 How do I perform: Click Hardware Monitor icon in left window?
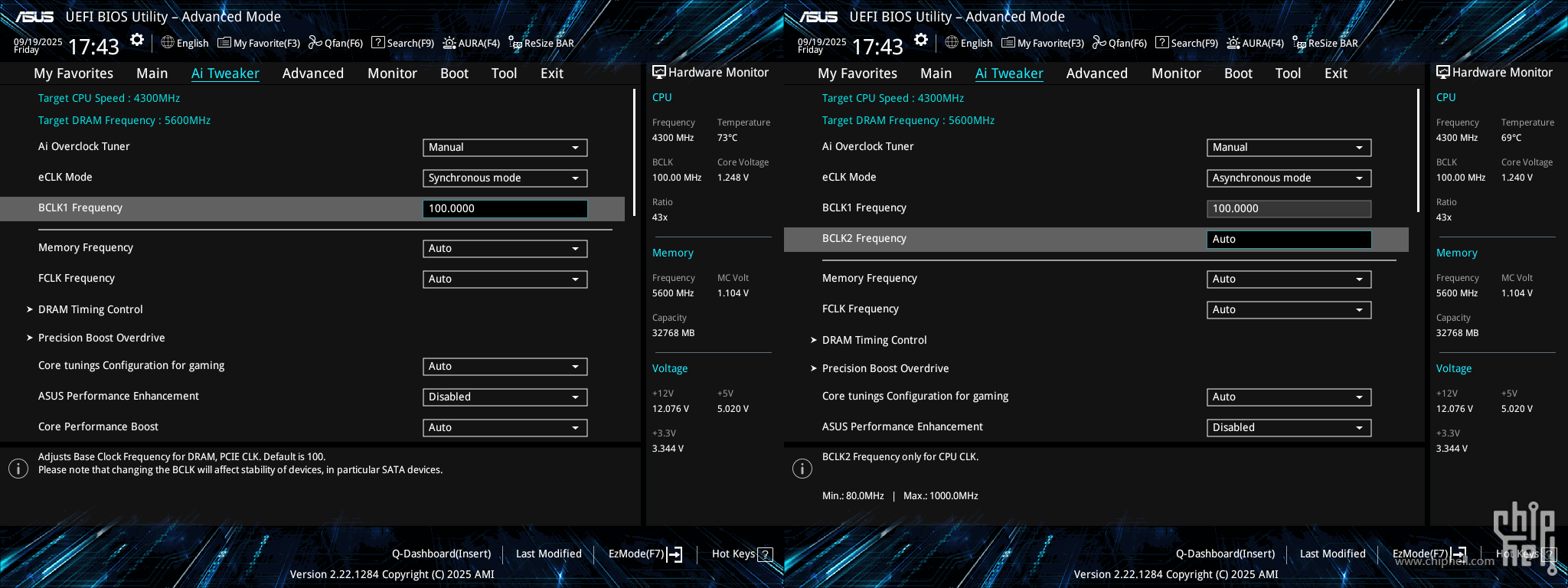click(659, 72)
